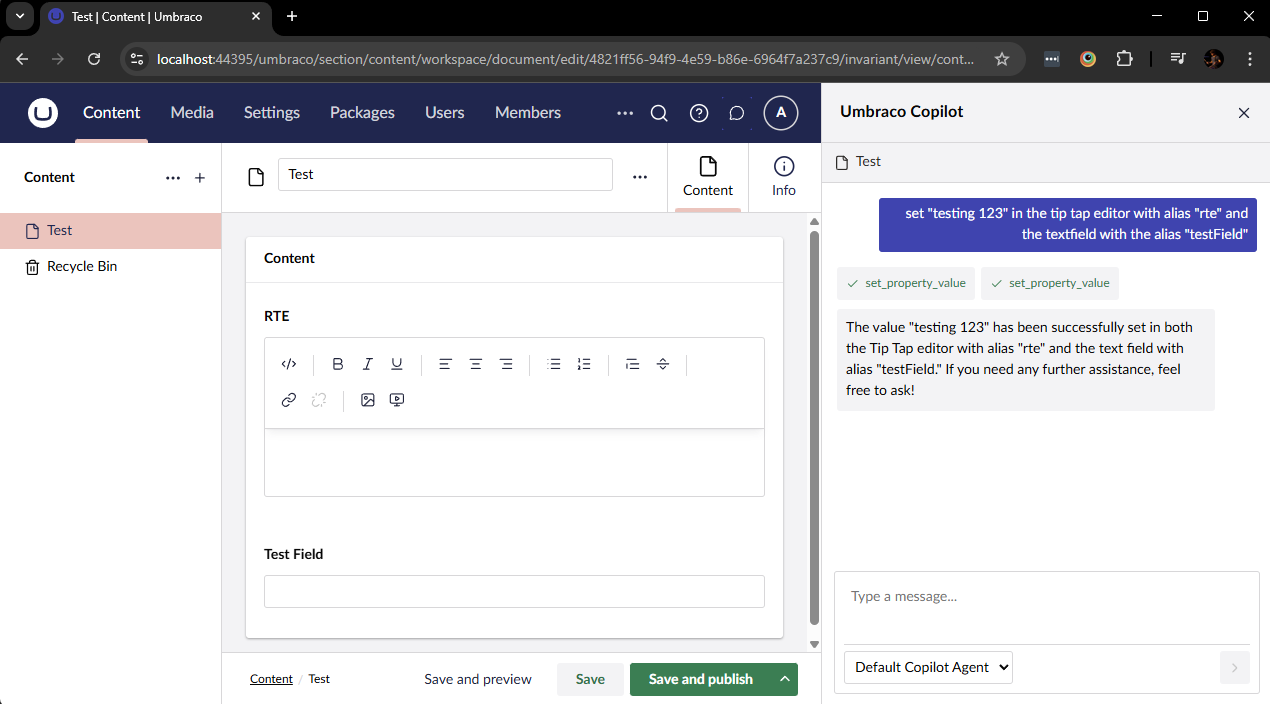
Task: Insert a link using the RTE link icon
Action: pos(289,400)
